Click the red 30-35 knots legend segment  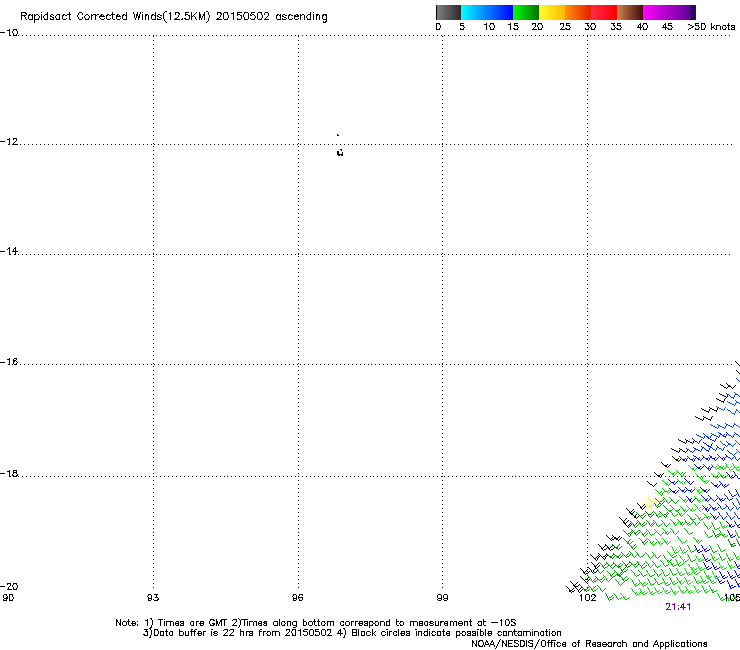click(x=604, y=12)
